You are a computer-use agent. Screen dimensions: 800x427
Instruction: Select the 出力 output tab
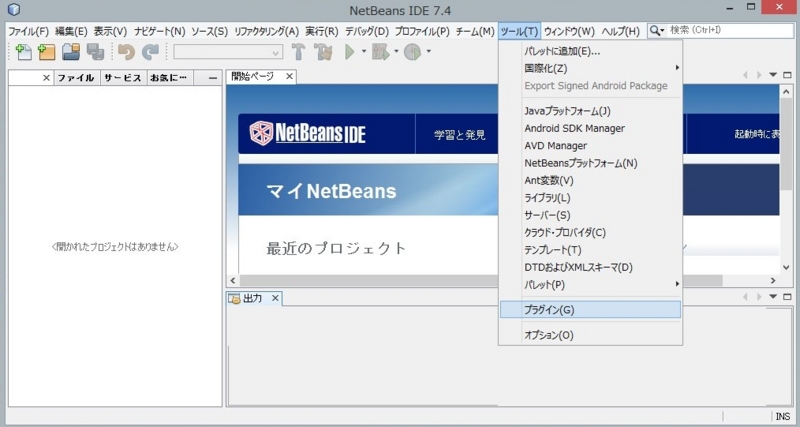click(253, 298)
